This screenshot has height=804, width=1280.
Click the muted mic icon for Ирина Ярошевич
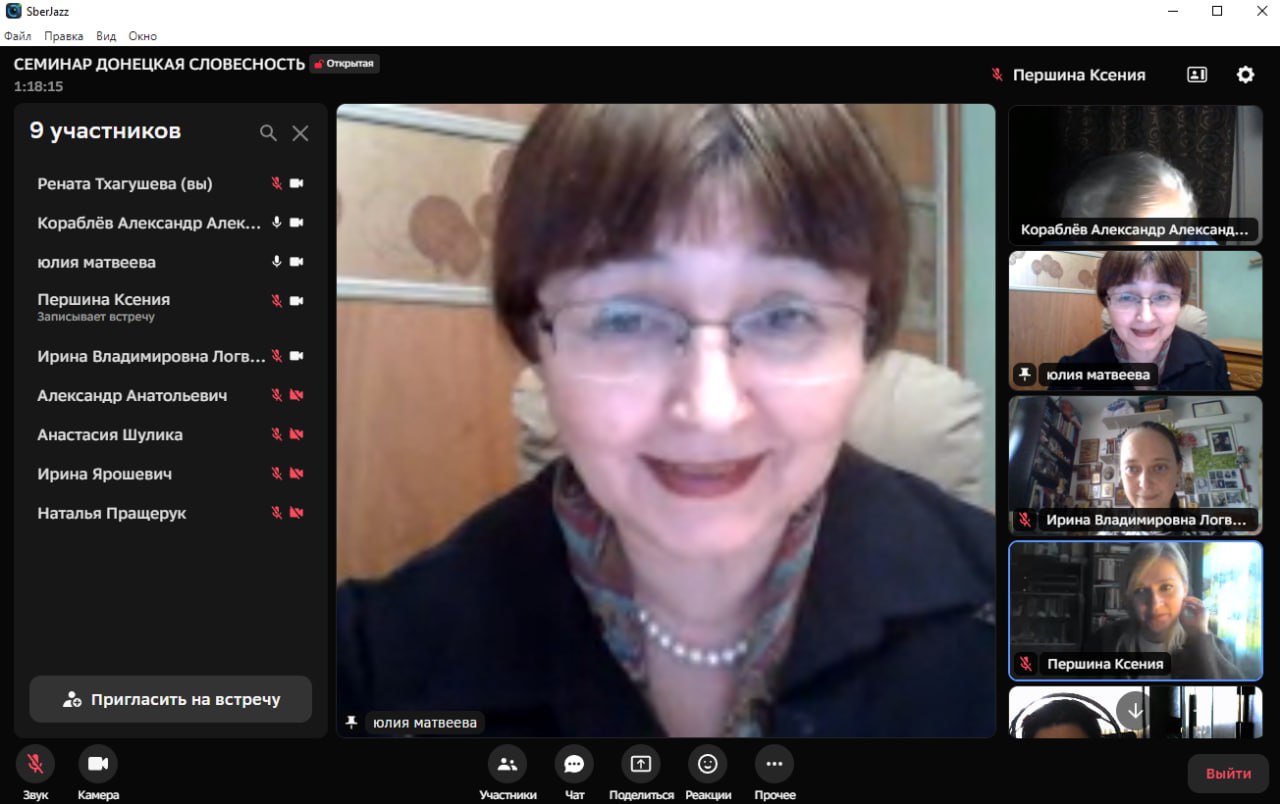[277, 473]
